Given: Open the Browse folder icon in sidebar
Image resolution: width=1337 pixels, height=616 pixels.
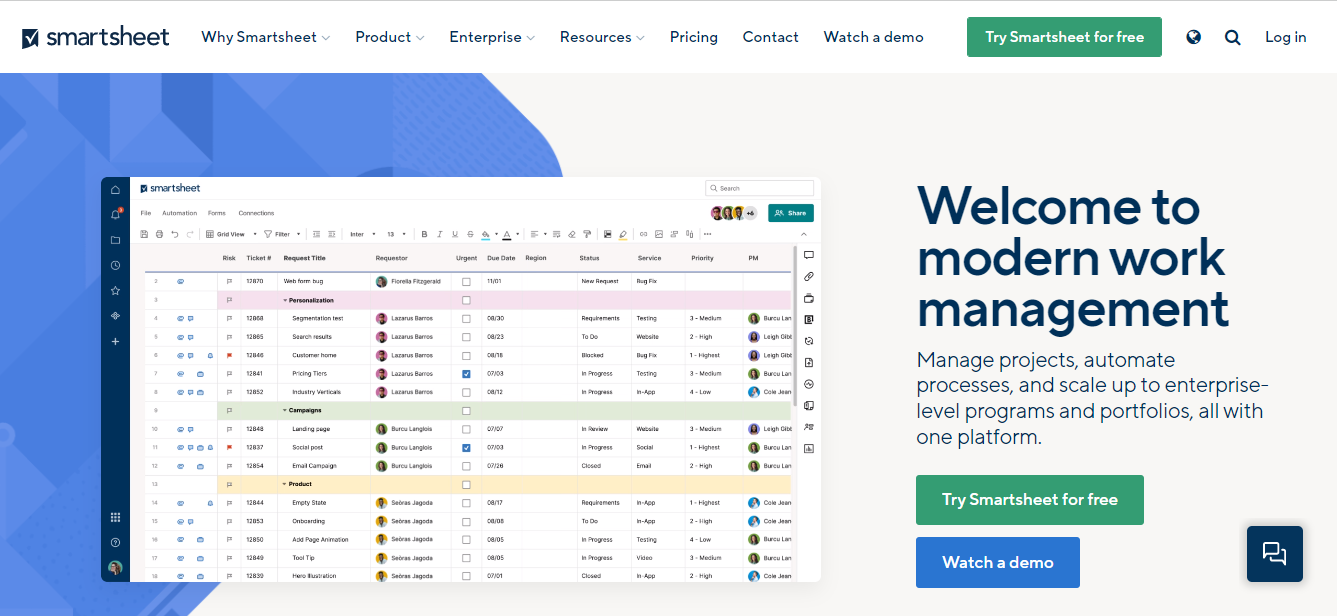Looking at the screenshot, I should 115,240.
